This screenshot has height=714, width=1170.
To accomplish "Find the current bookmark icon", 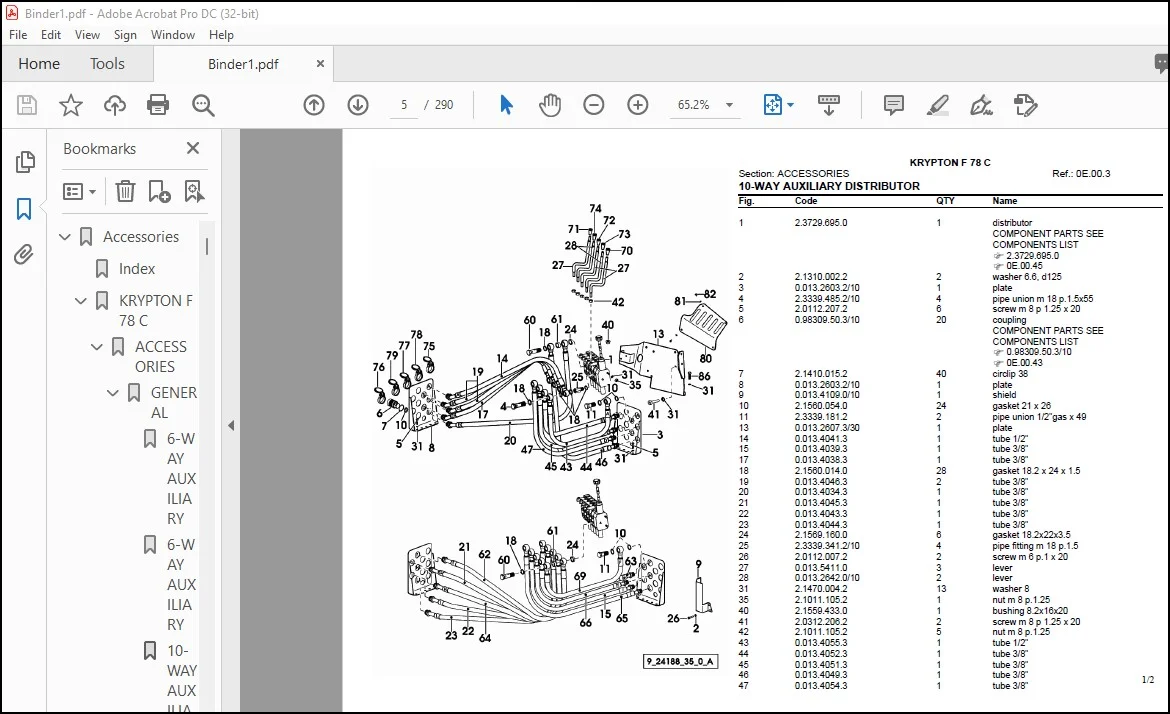I will pyautogui.click(x=194, y=192).
